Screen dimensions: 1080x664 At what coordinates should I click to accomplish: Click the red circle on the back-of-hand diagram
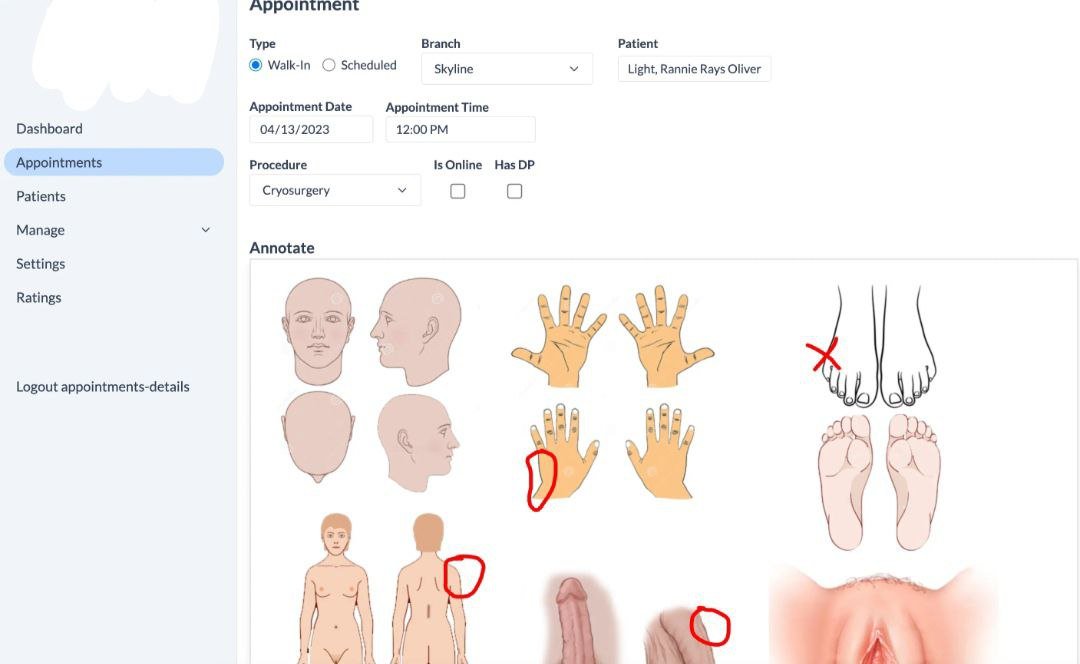541,479
